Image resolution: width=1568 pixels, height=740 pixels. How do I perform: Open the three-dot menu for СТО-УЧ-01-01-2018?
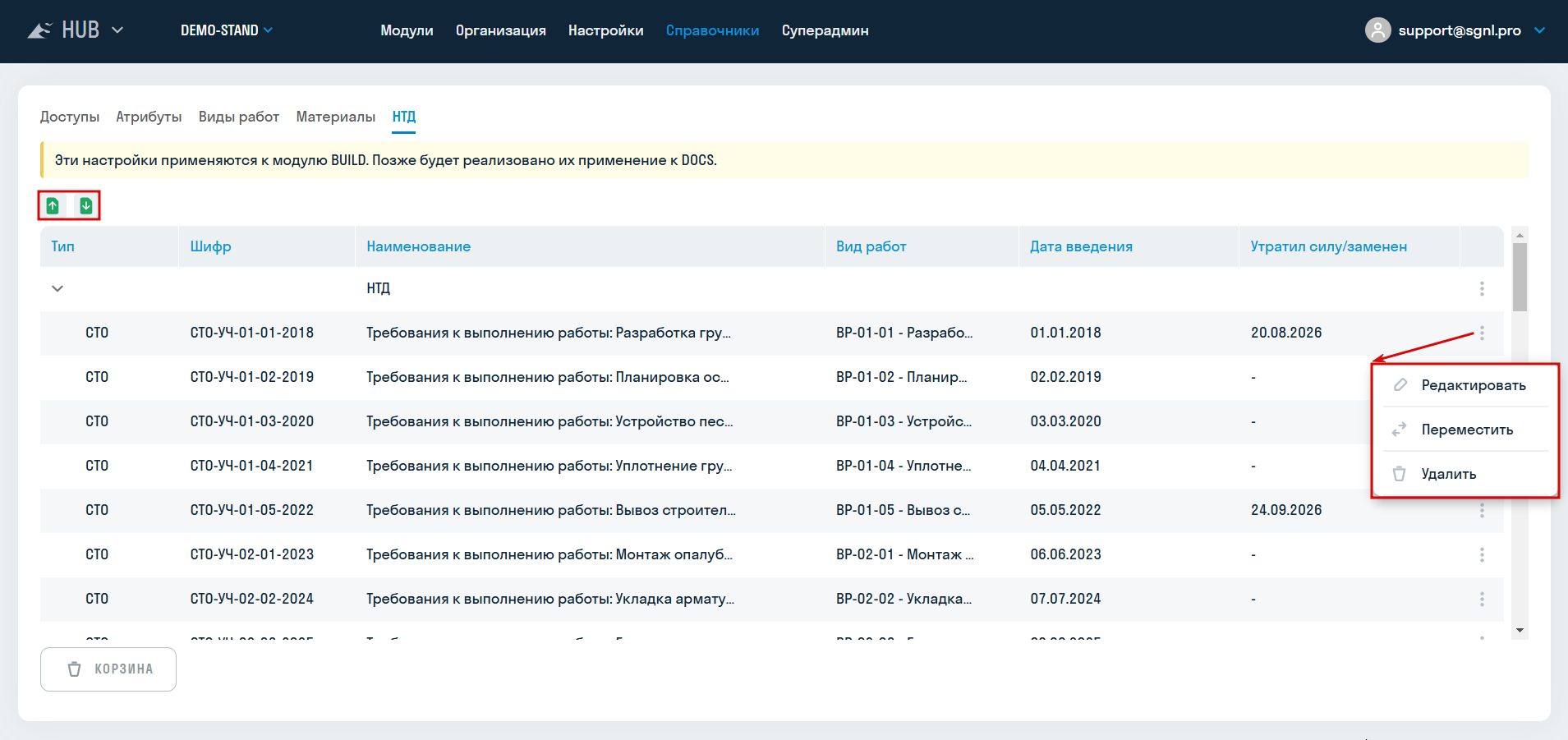click(x=1482, y=333)
